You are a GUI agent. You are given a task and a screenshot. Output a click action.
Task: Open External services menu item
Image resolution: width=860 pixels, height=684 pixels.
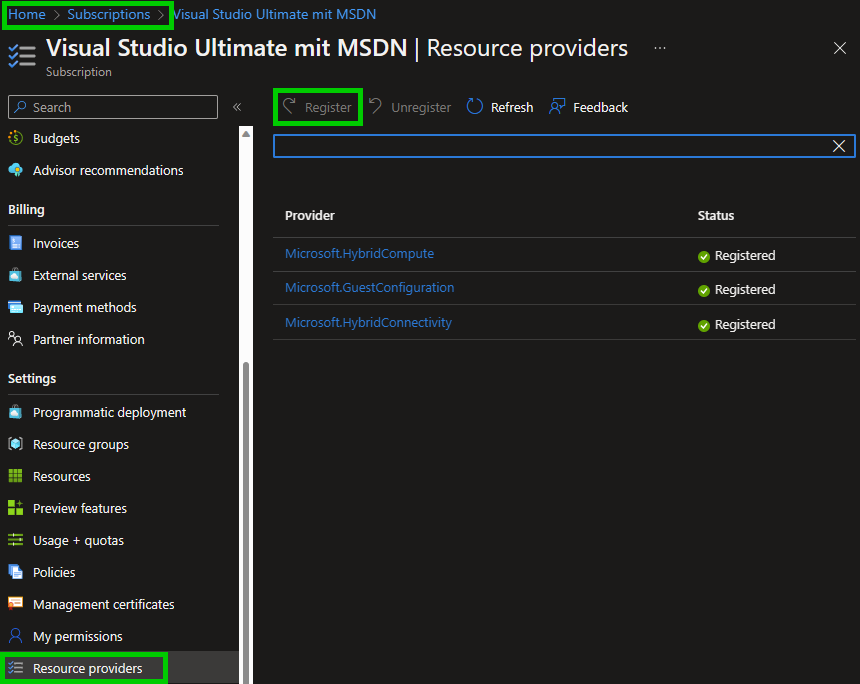point(80,275)
